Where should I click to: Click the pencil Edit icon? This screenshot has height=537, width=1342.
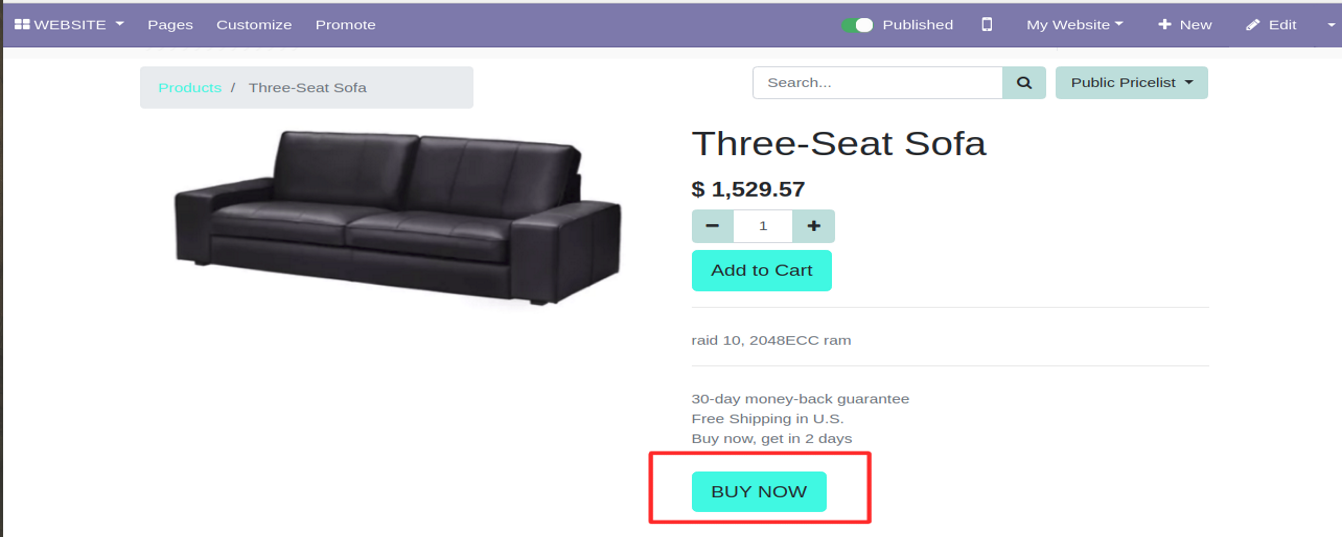tap(1253, 25)
